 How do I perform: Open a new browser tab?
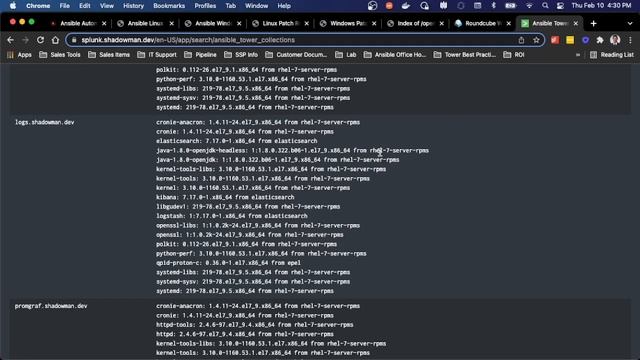593,24
